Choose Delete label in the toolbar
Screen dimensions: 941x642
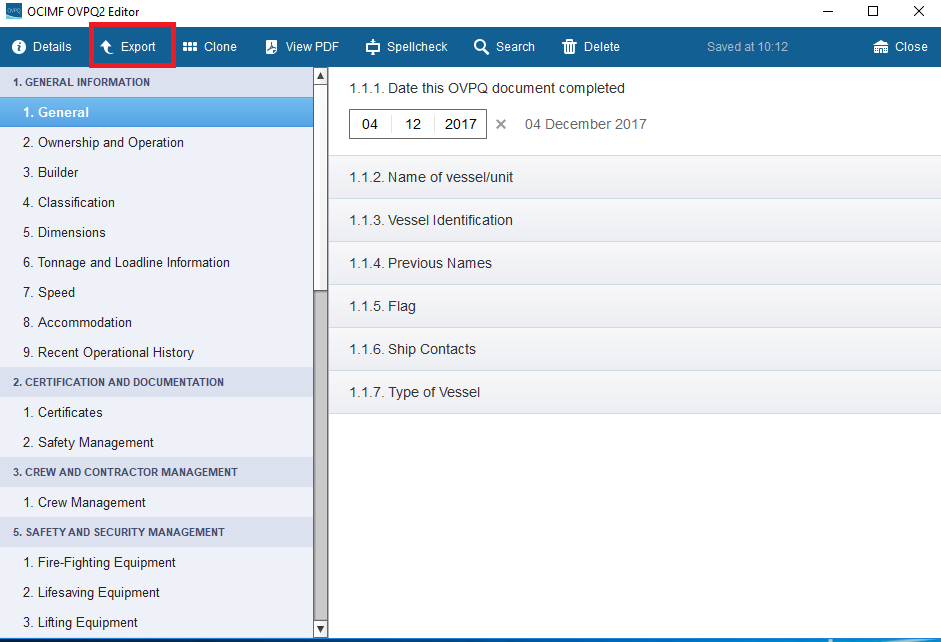pos(601,47)
